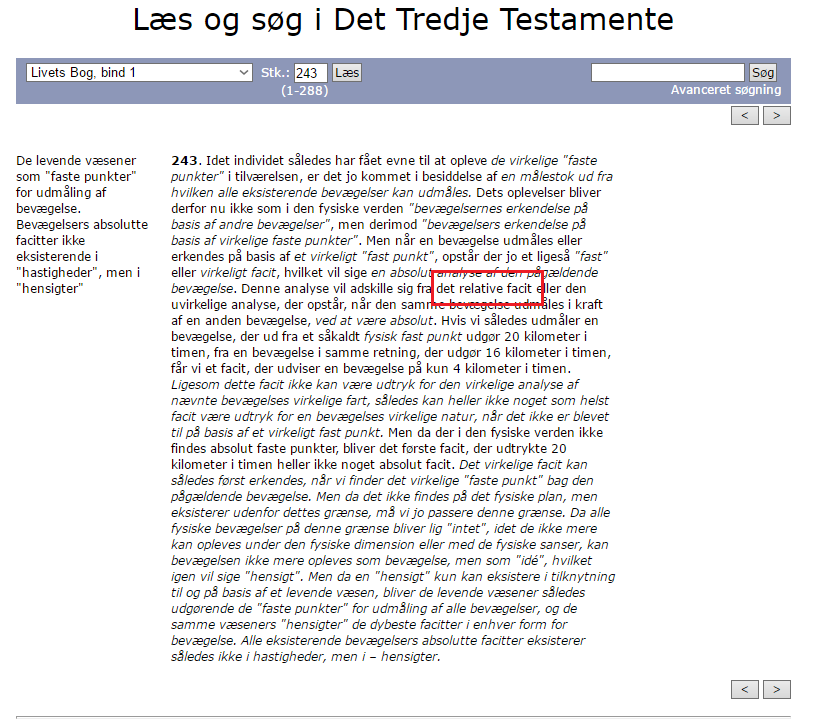Click the bottom < previous button
The width and height of the screenshot is (838, 723).
point(744,689)
